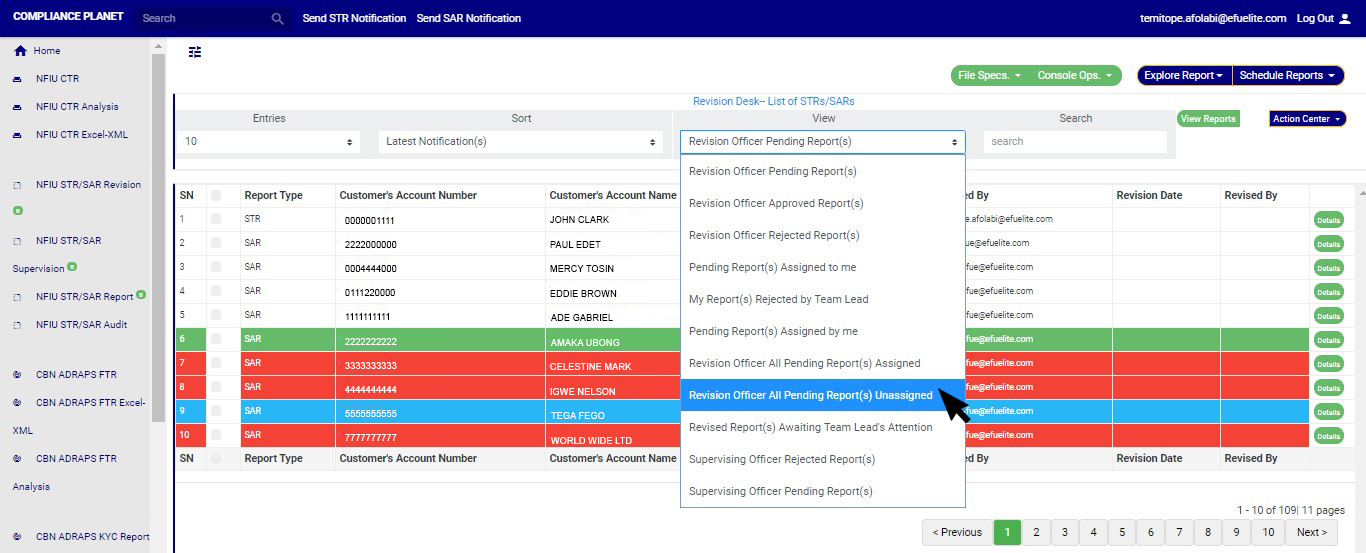
Task: Click the Home icon in sidebar
Action: coord(20,51)
